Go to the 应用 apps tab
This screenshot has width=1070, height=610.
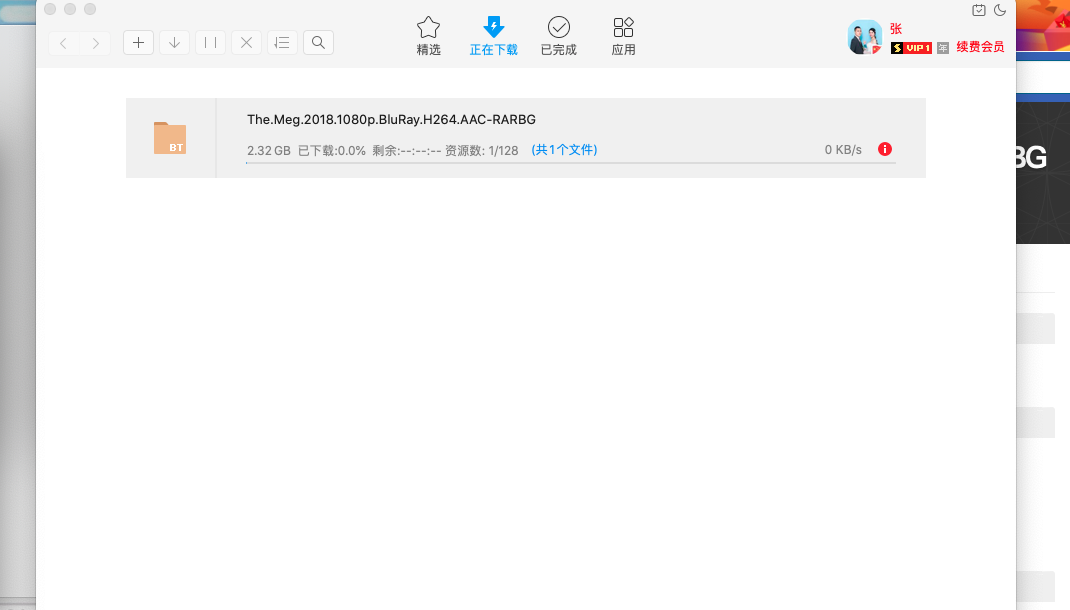click(623, 36)
